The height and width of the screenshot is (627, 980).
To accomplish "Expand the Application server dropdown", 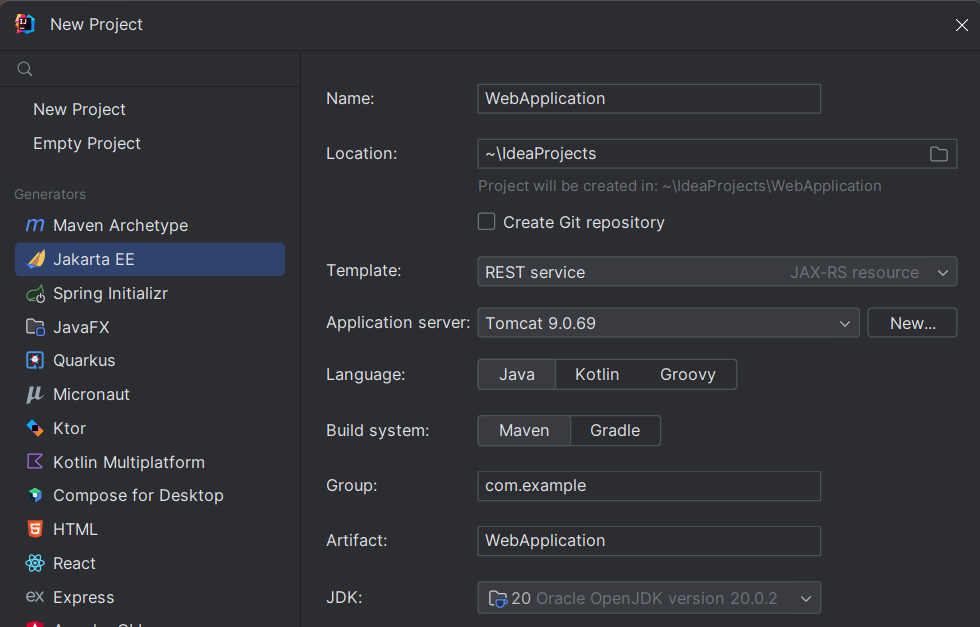I will (x=668, y=323).
